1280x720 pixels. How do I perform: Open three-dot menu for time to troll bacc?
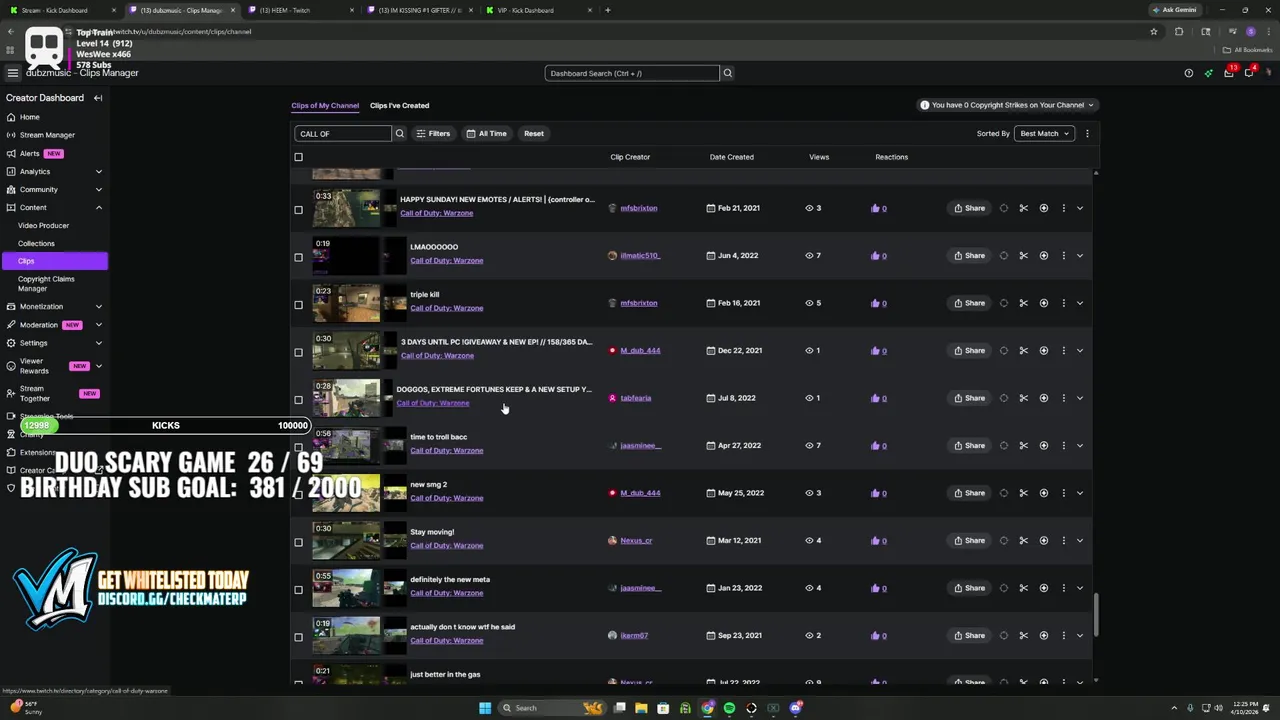[x=1063, y=445]
